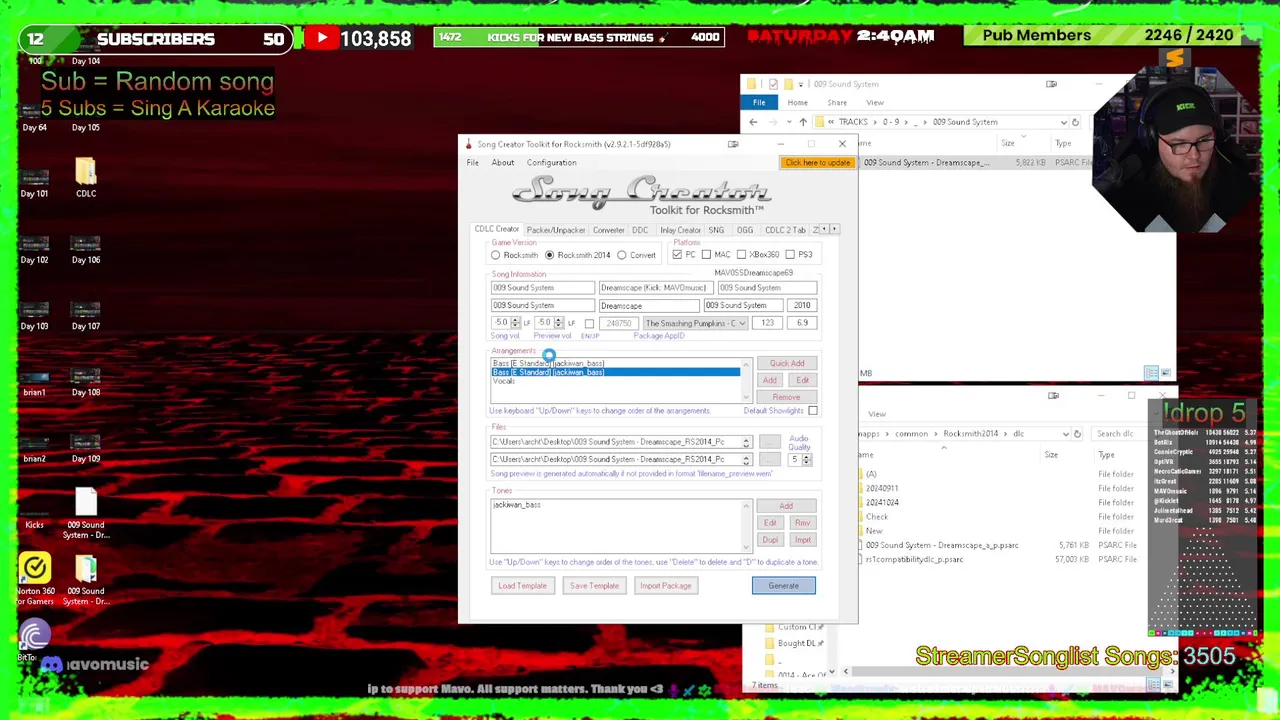Screen dimensions: 1280x720
Task: Select the Rocksmith game version radio
Action: coord(496,255)
